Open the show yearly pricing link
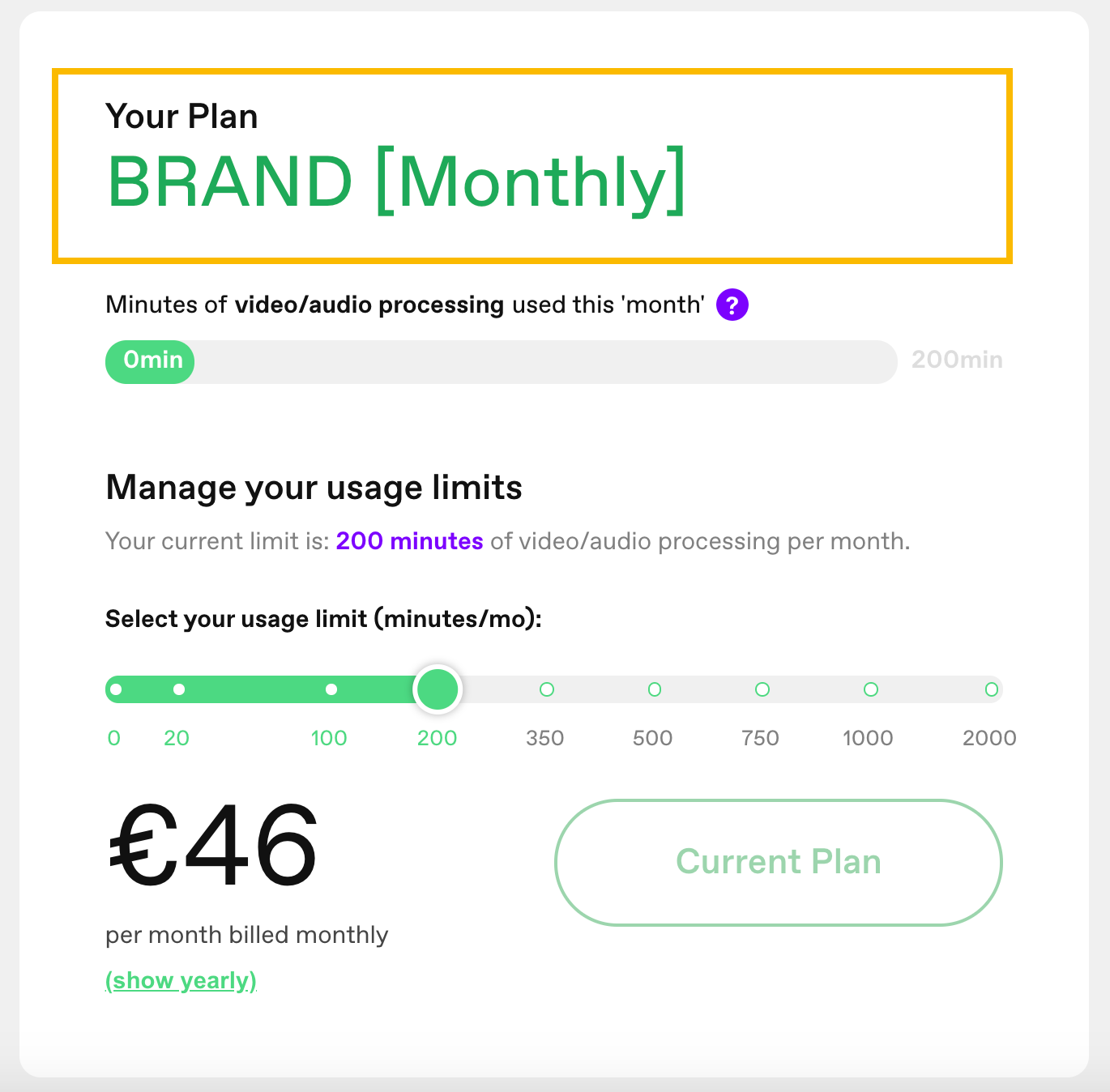This screenshot has width=1110, height=1092. pyautogui.click(x=181, y=980)
